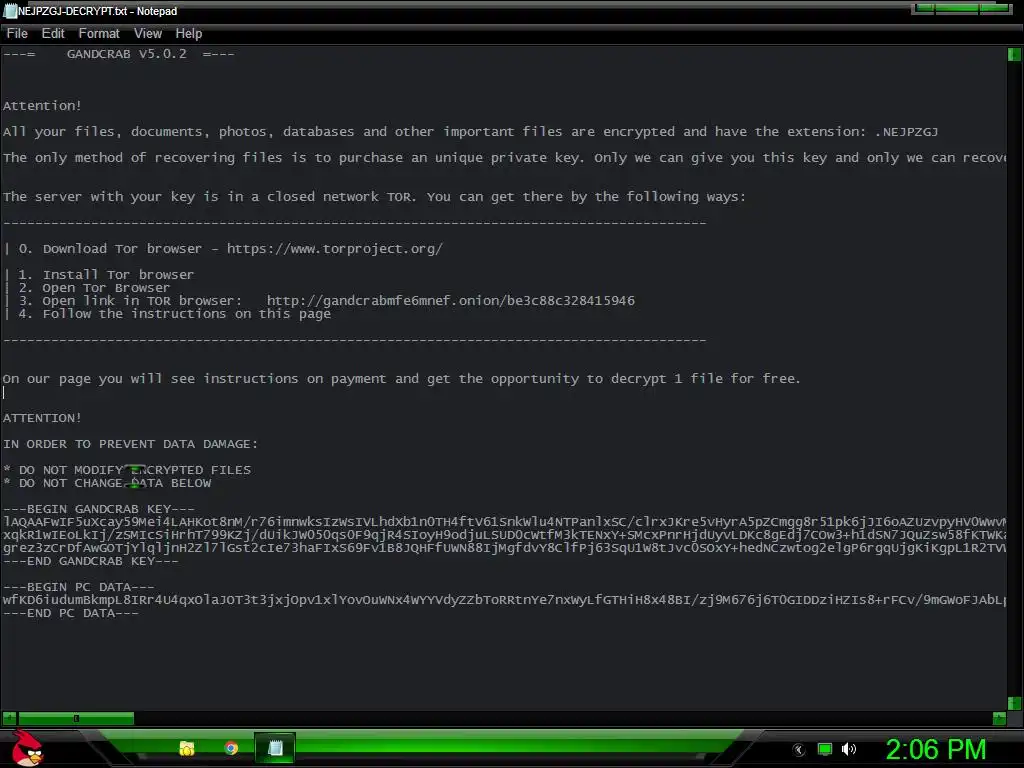
Task: Click the 'GANDCRAB V5.0.2' header line
Action: [118, 54]
